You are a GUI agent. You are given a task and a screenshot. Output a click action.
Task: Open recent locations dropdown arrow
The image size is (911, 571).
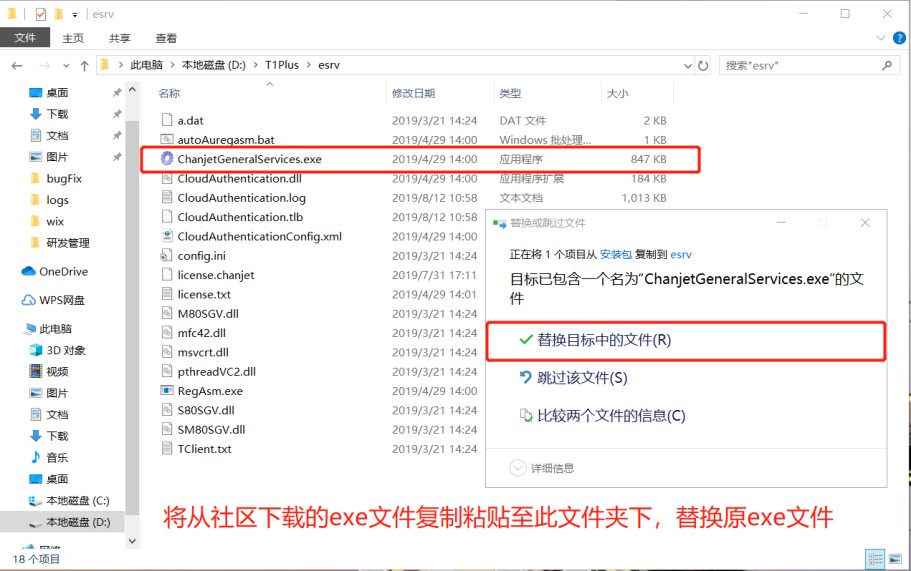click(66, 66)
